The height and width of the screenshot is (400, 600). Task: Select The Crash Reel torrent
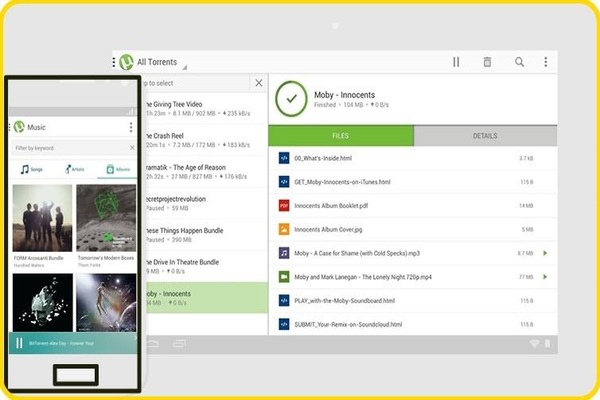pos(205,140)
